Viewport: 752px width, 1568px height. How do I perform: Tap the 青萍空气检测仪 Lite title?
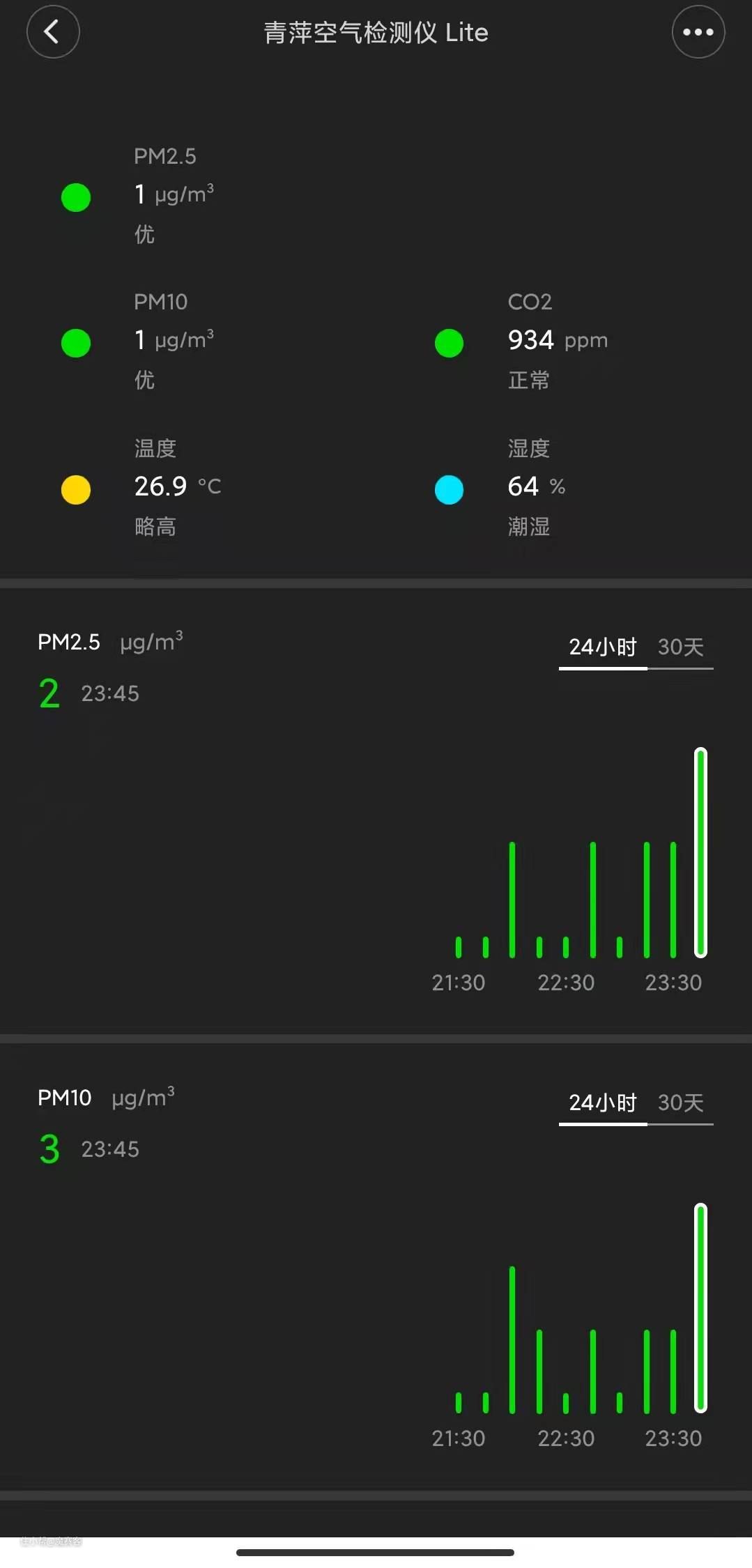tap(376, 33)
